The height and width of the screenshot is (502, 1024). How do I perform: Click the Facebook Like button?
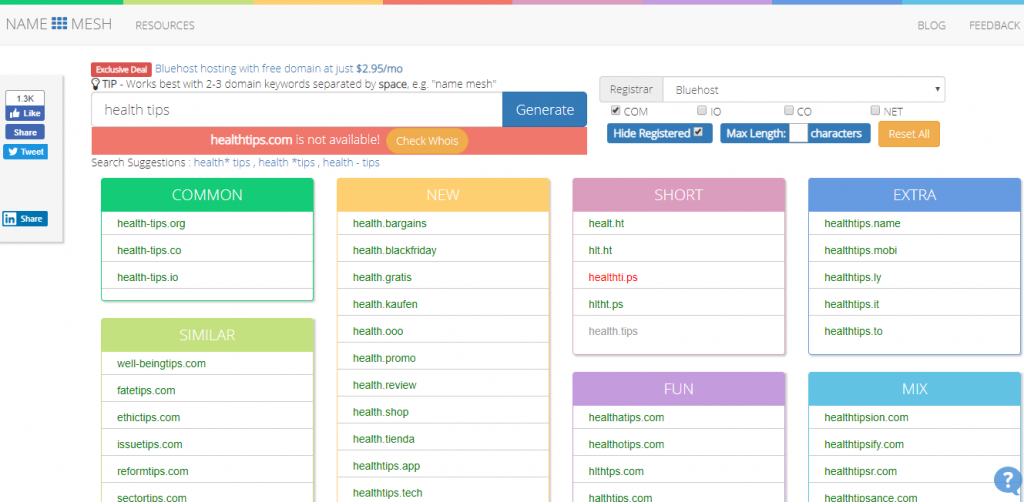pos(25,114)
